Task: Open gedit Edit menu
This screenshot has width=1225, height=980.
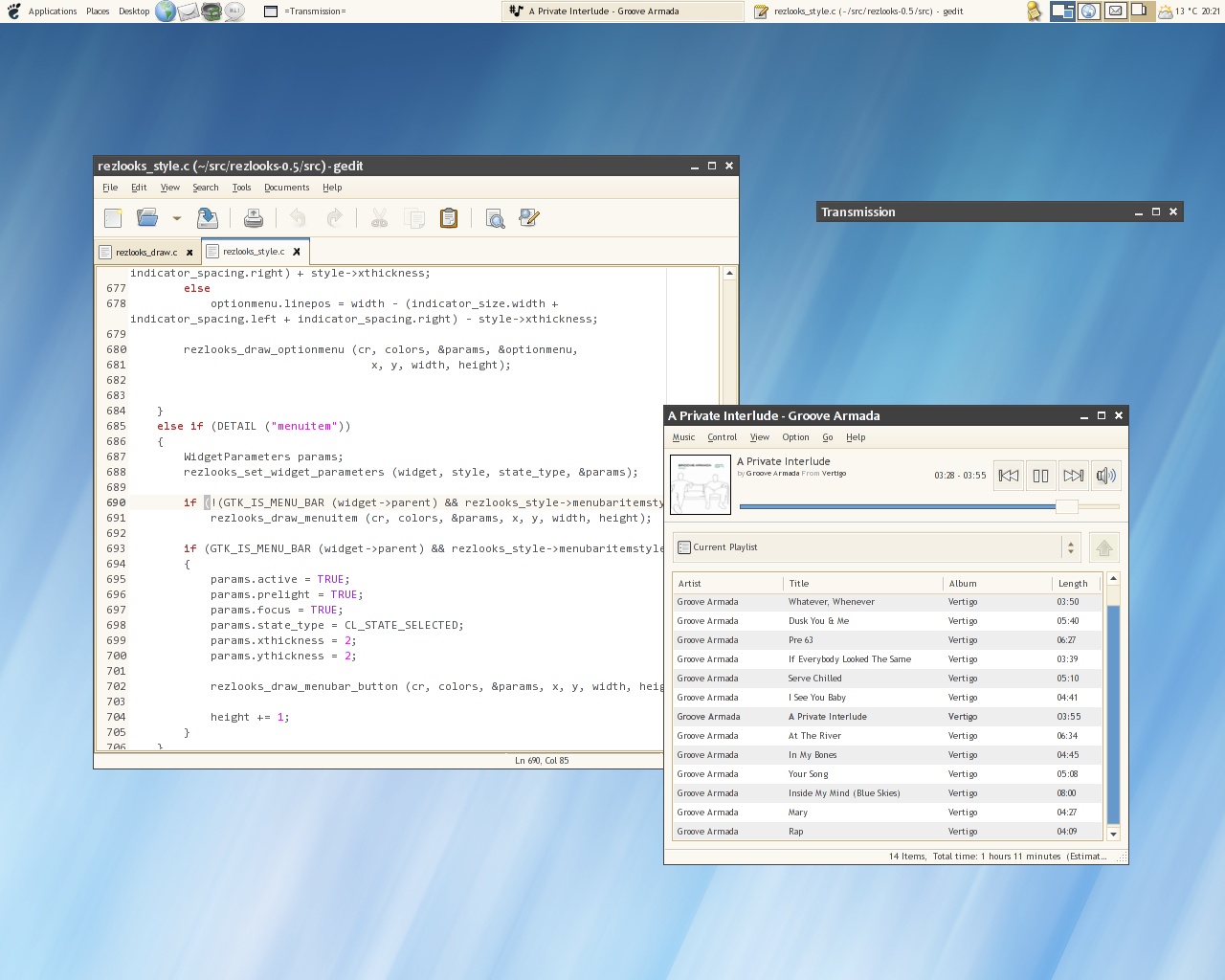Action: [139, 188]
